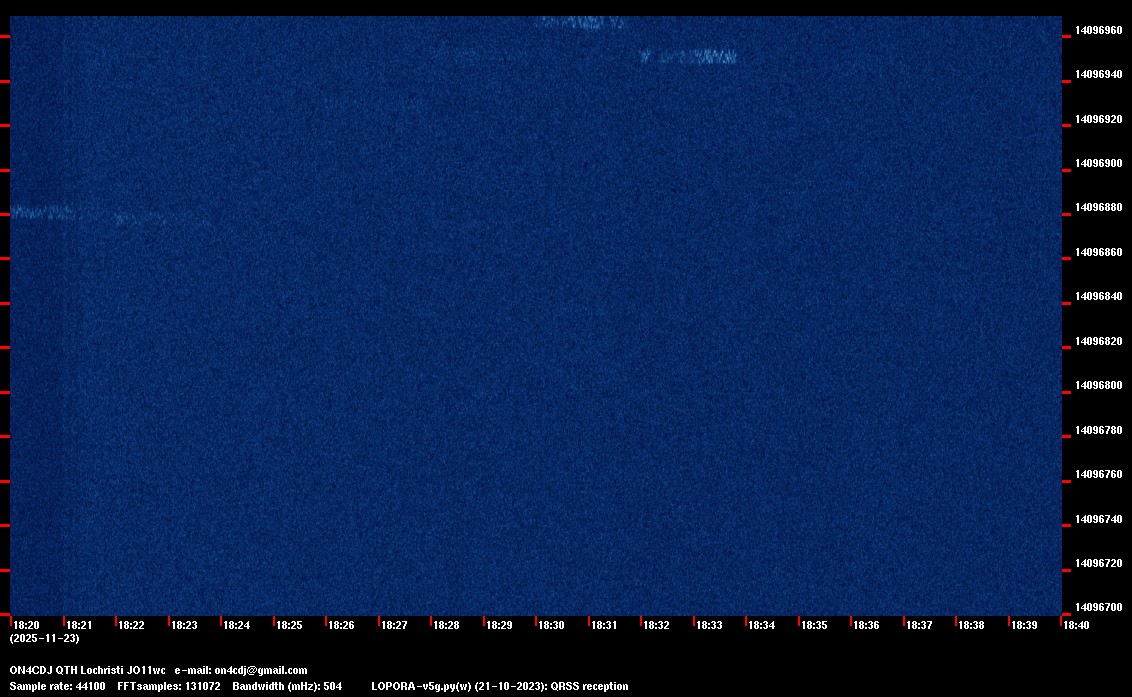Click the signal trace near 14096950 at 18:32
The image size is (1132, 697).
pos(688,56)
